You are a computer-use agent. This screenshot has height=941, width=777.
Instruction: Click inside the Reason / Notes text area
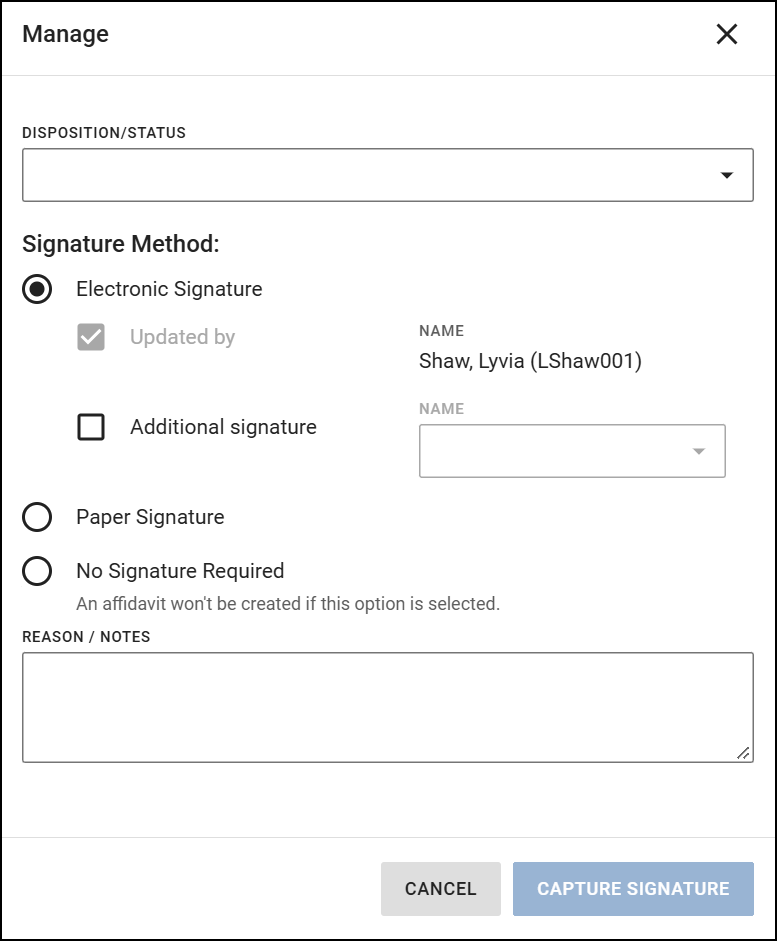tap(388, 705)
